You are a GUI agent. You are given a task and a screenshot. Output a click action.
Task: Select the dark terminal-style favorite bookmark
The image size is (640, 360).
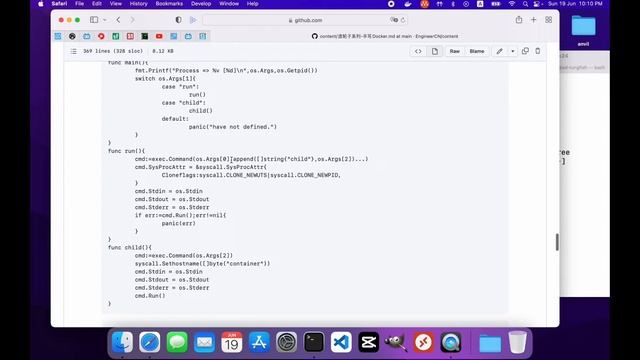tap(144, 36)
